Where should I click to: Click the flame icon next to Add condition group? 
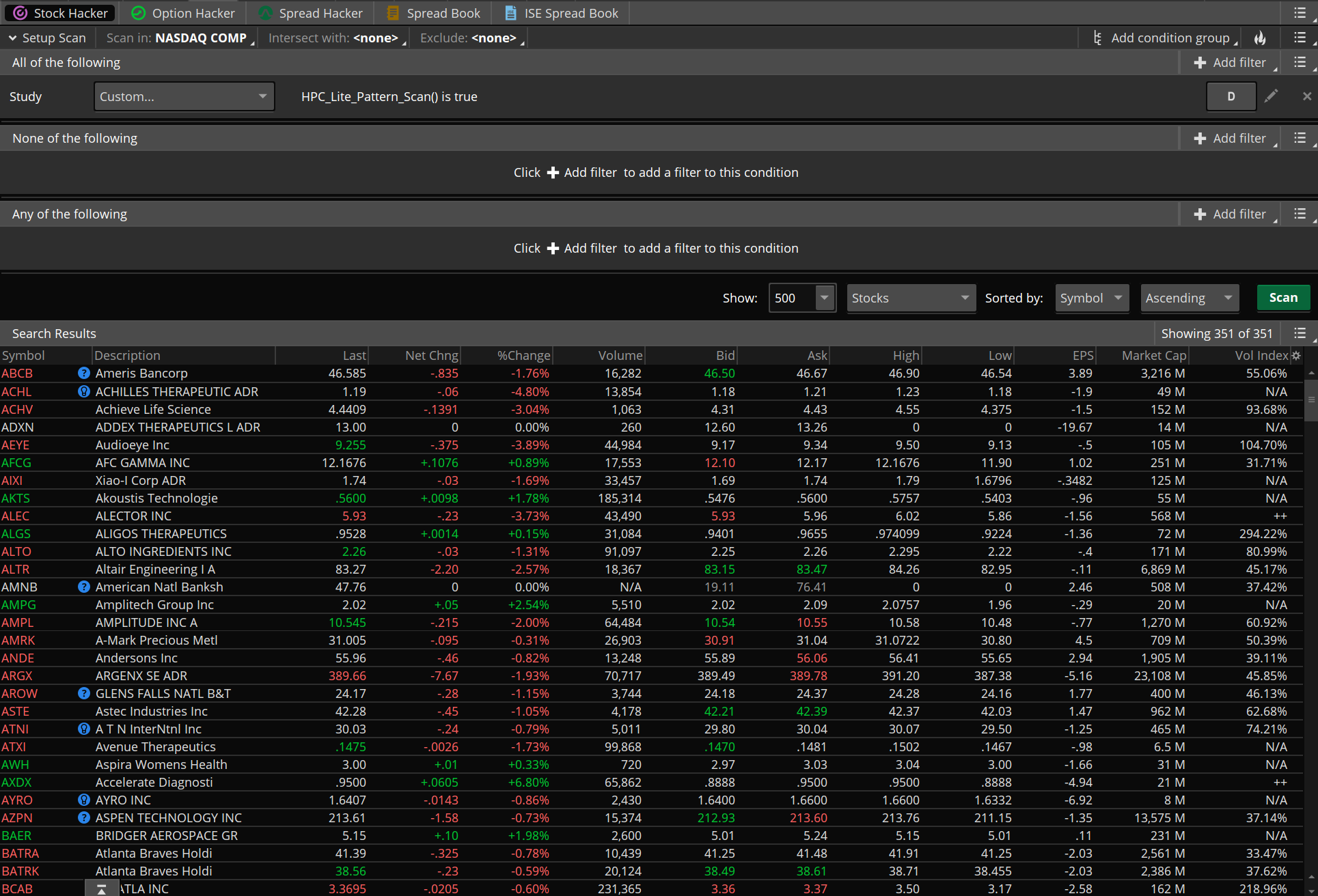tap(1260, 38)
